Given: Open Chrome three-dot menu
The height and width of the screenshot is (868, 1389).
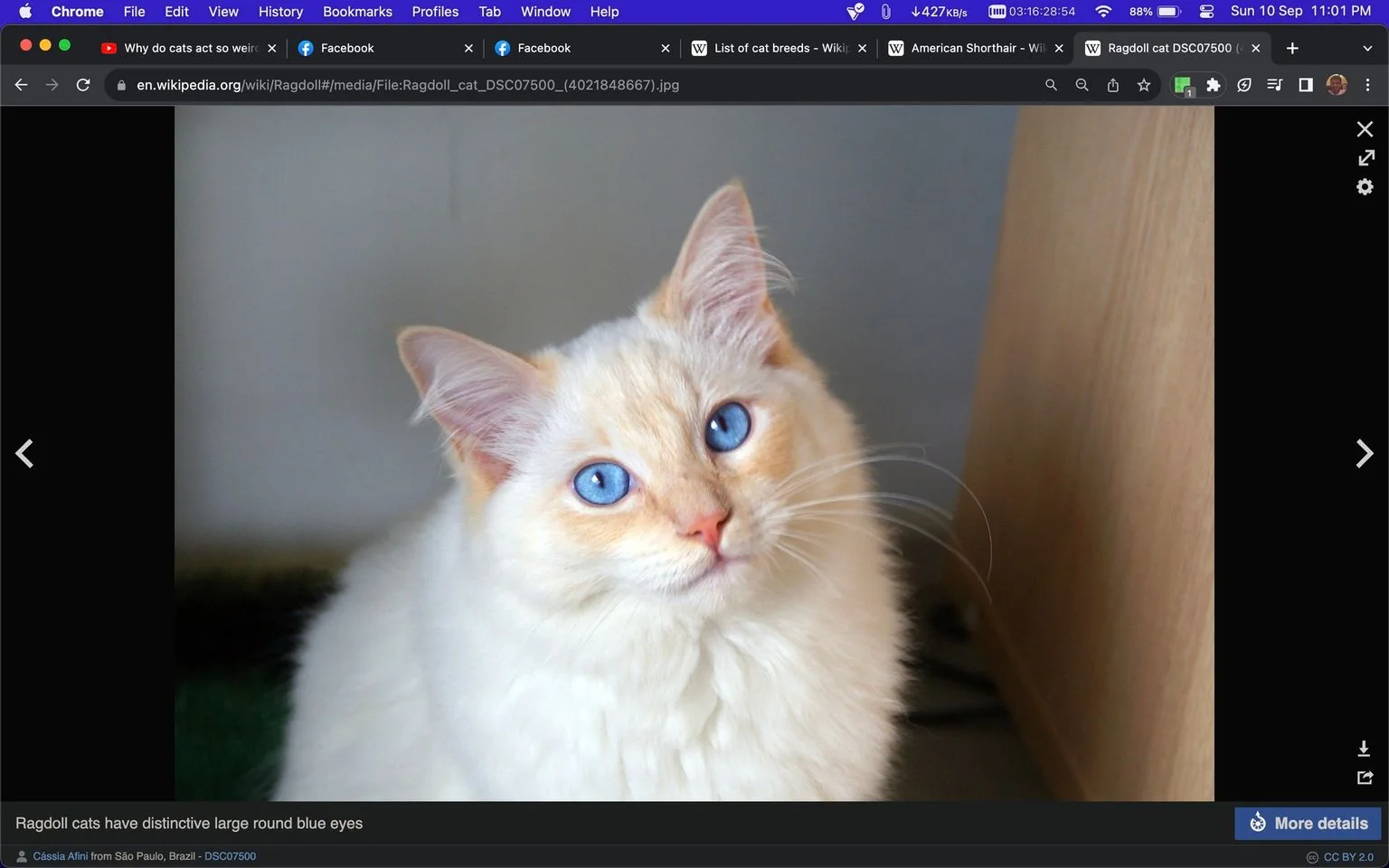Looking at the screenshot, I should click(1367, 85).
